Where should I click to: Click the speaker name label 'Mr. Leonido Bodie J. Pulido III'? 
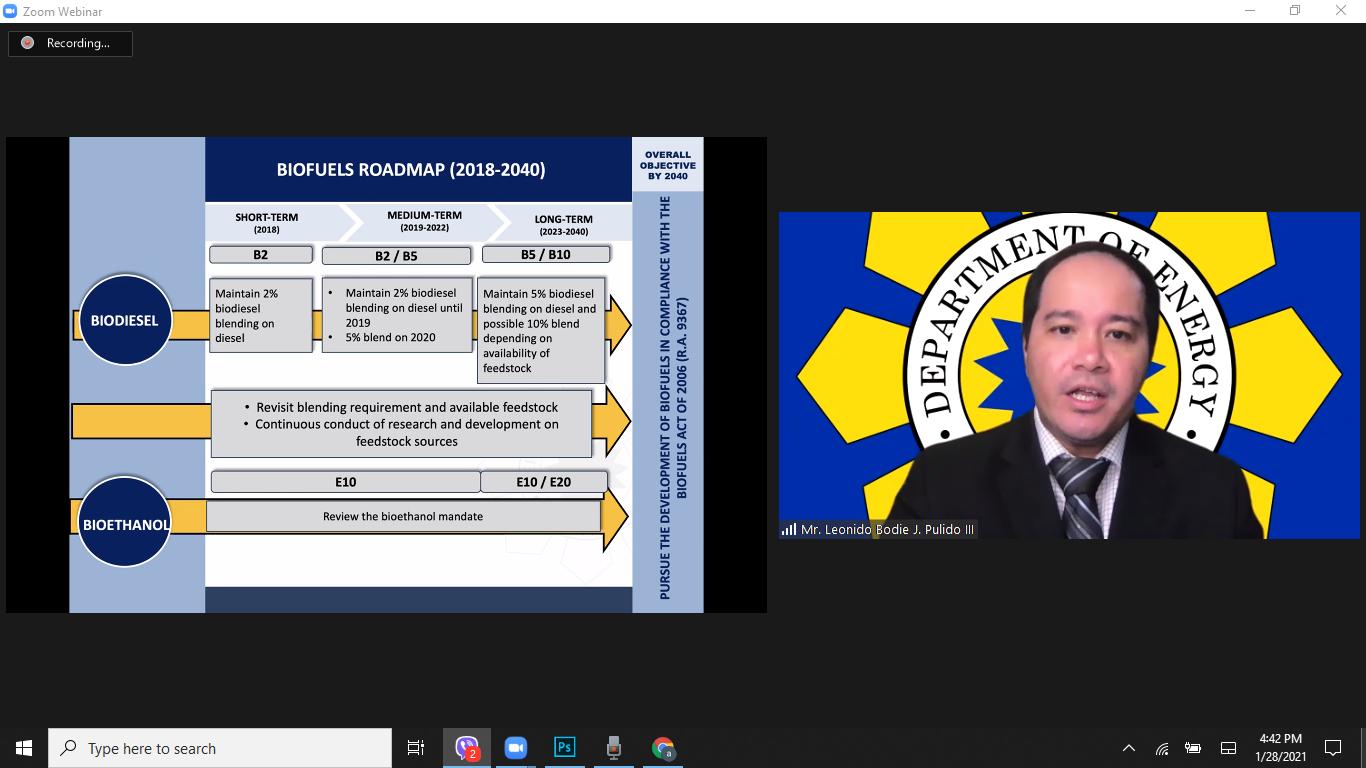point(887,530)
